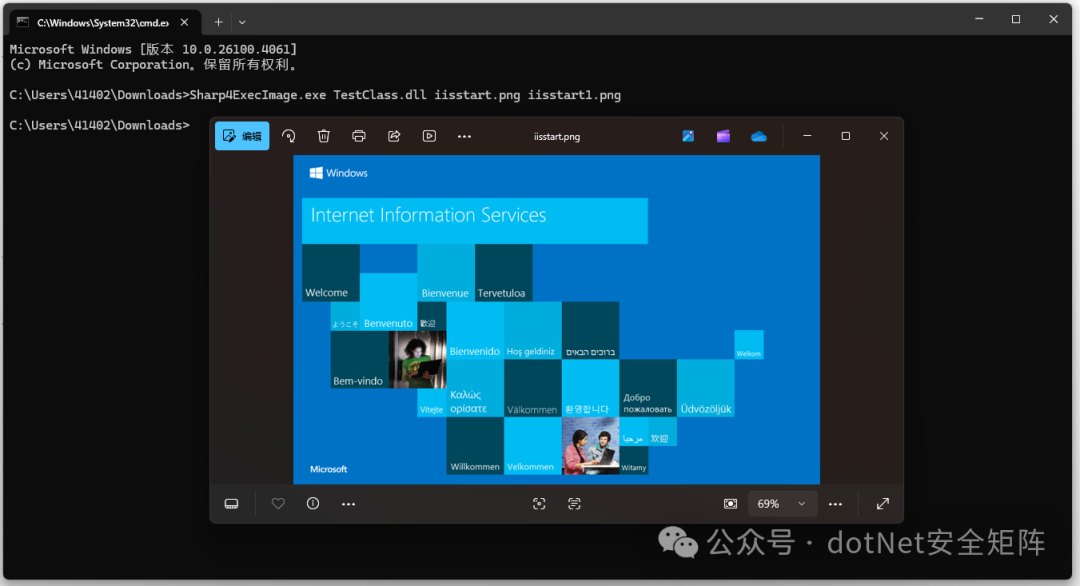Open the Clipchamp purple icon in Photos
The width and height of the screenshot is (1080, 586).
tap(723, 136)
